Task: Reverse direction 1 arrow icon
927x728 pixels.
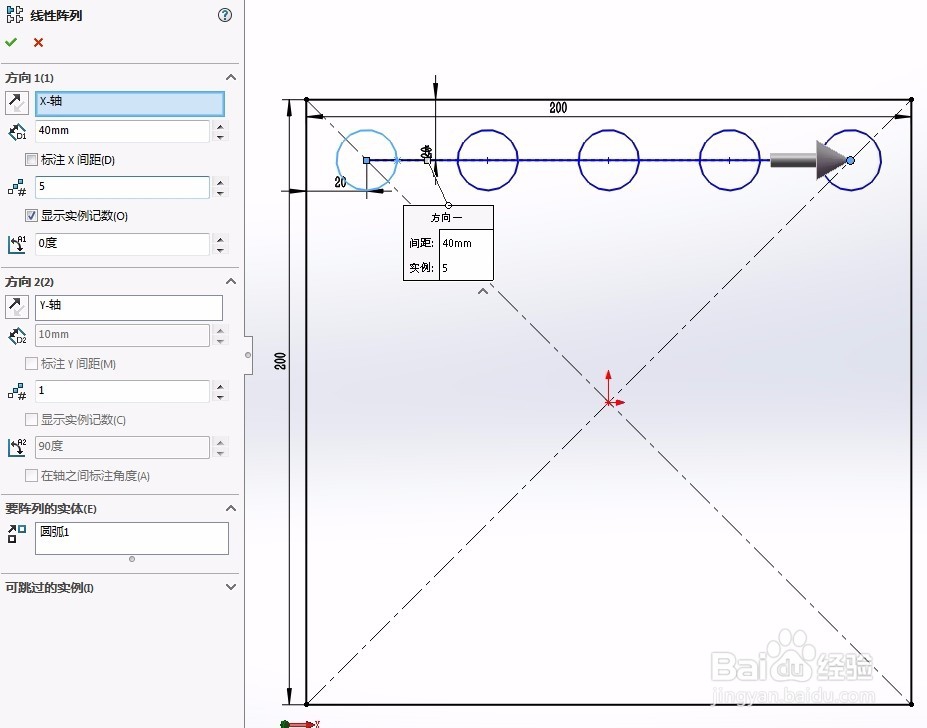Action: [x=17, y=103]
